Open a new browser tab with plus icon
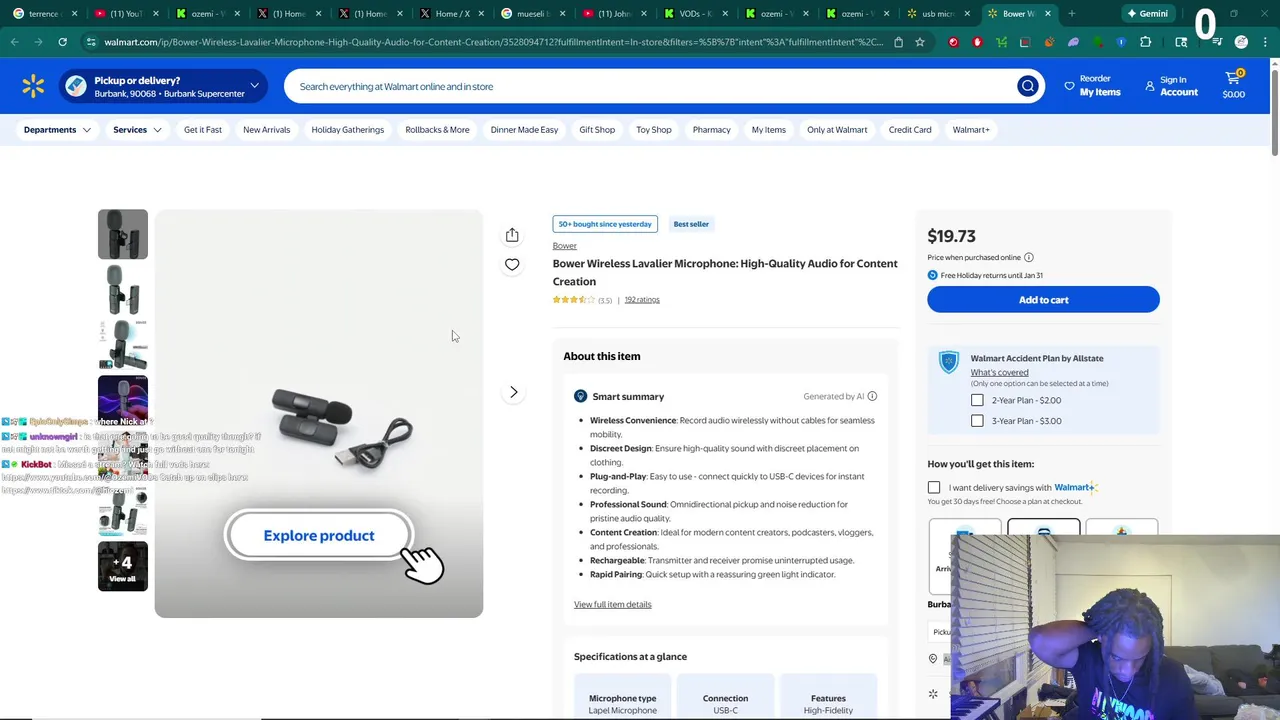This screenshot has height=720, width=1280. pyautogui.click(x=1071, y=14)
